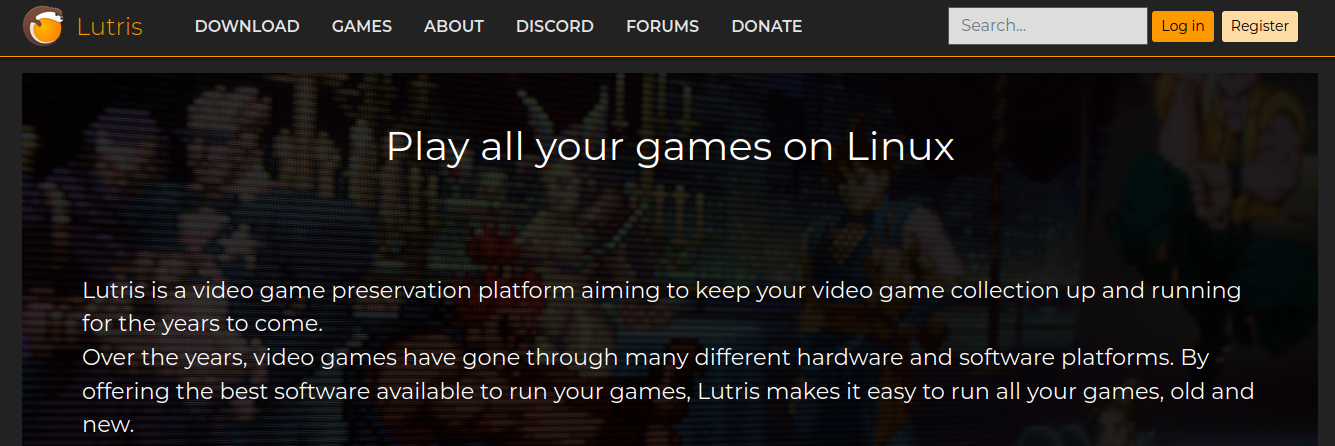
Task: Click the orange Log in button
Action: 1183,26
